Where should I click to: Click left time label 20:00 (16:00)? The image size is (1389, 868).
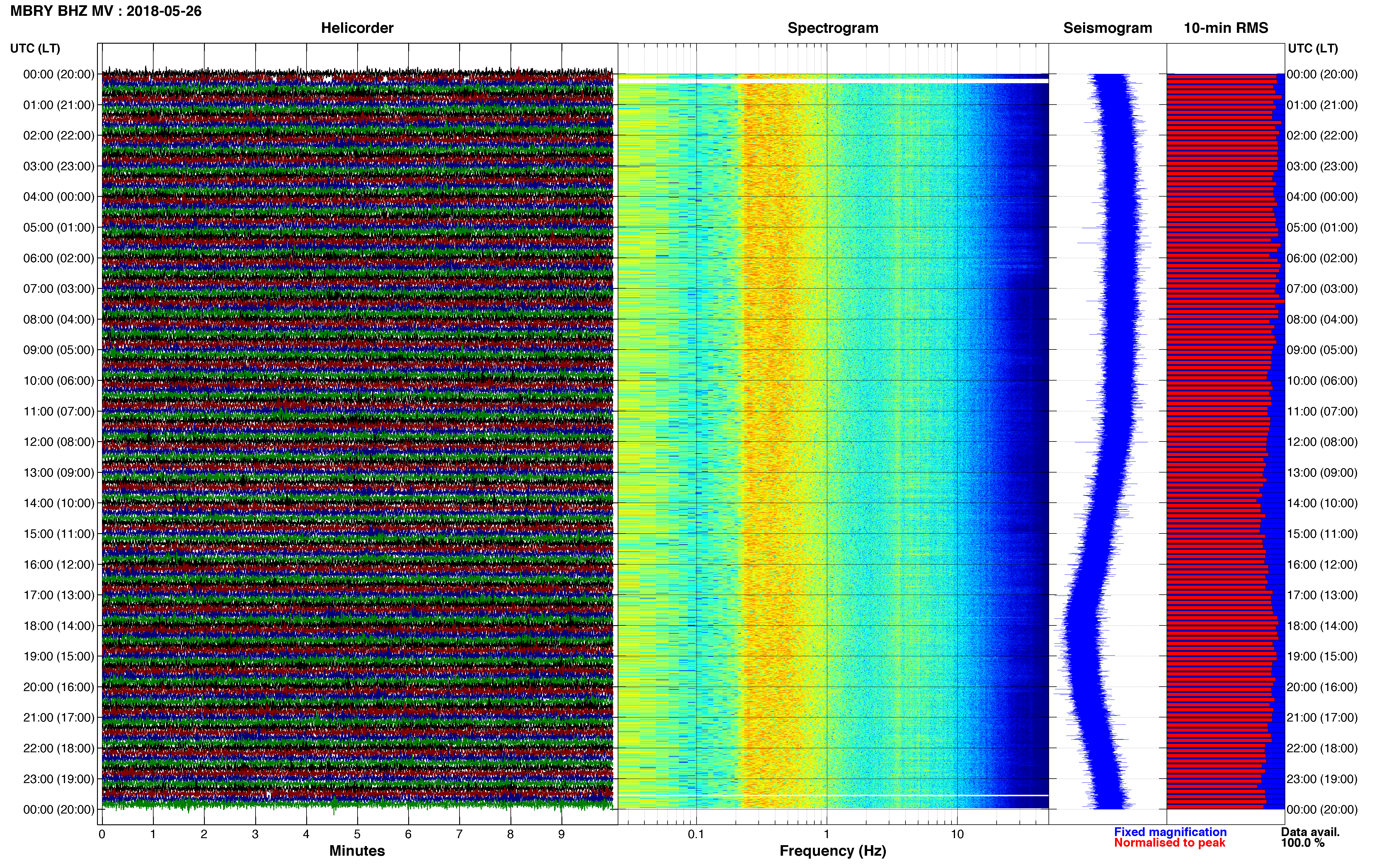pos(59,687)
